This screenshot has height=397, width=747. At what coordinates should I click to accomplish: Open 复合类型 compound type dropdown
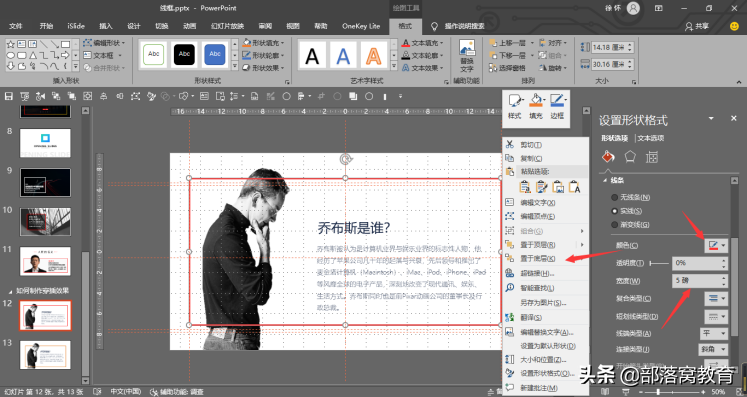pos(716,298)
